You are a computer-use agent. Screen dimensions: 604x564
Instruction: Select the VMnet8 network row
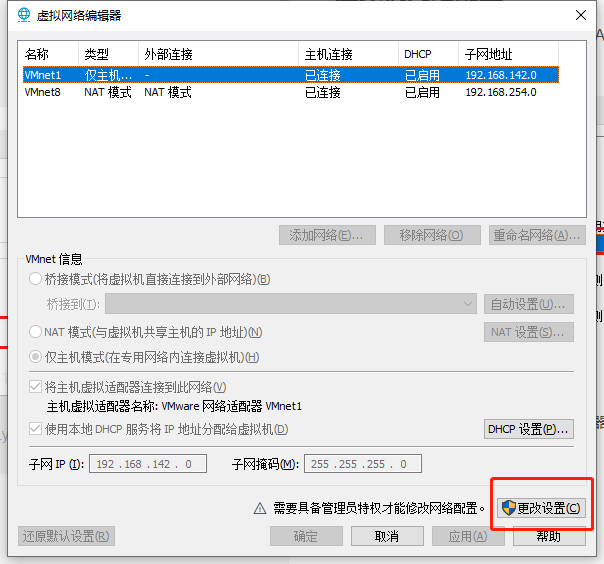click(x=291, y=92)
